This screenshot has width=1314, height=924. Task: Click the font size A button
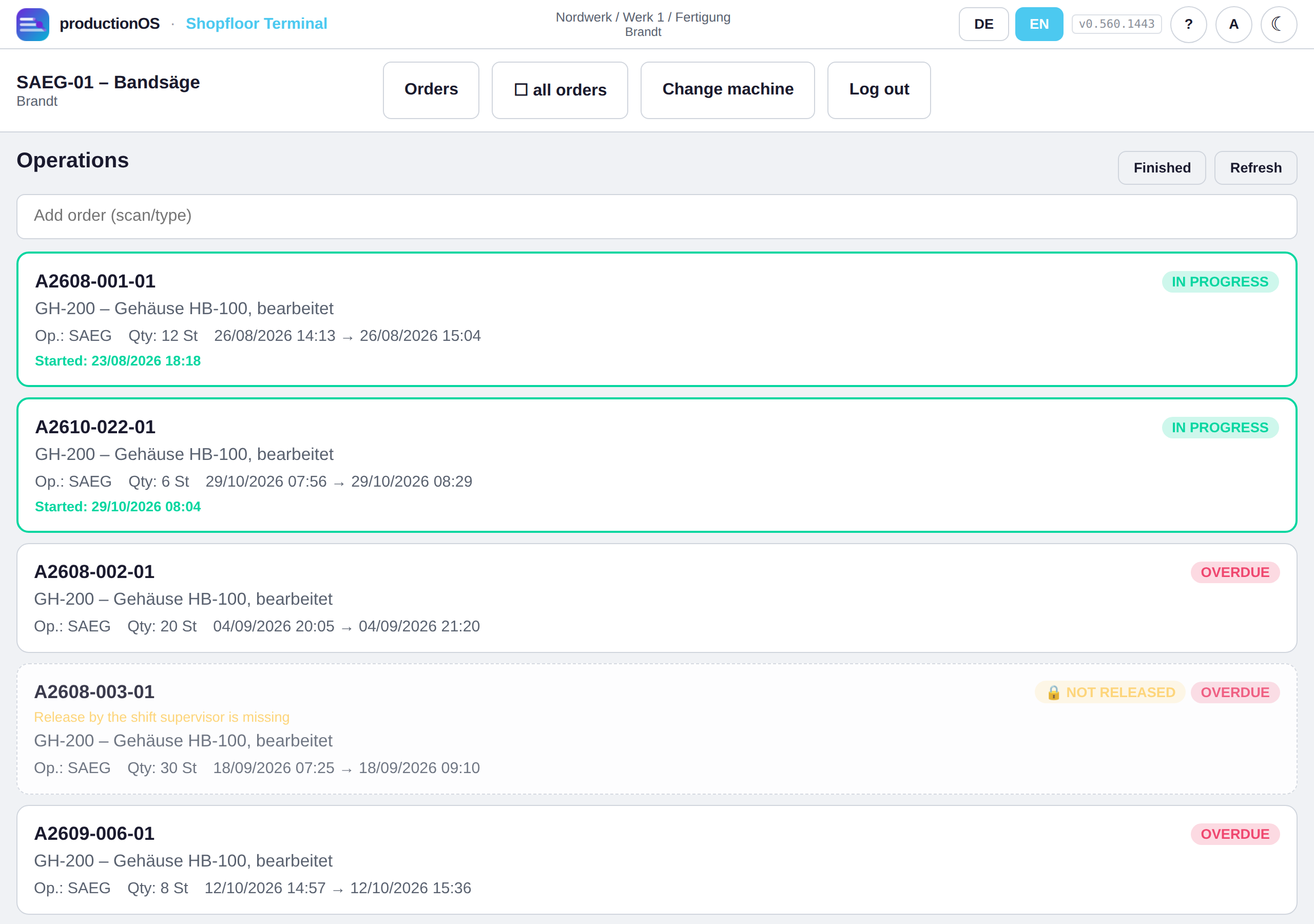(x=1234, y=25)
